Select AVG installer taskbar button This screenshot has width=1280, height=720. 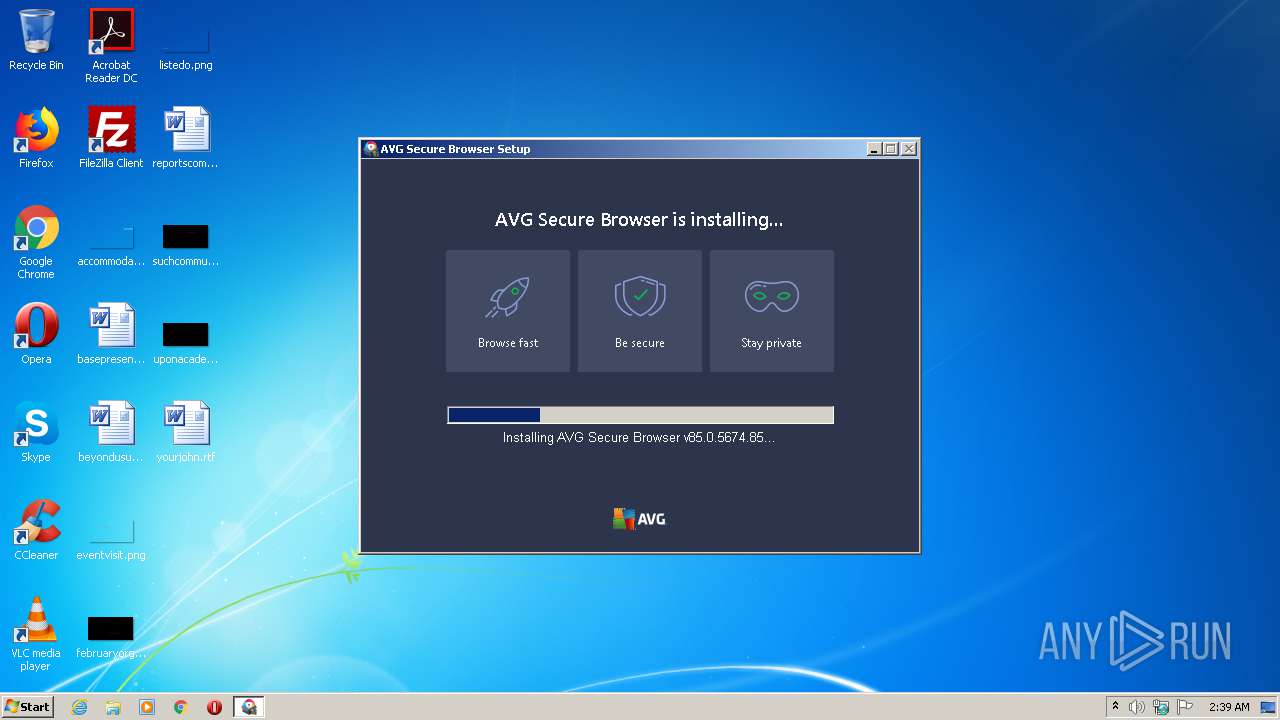click(249, 707)
